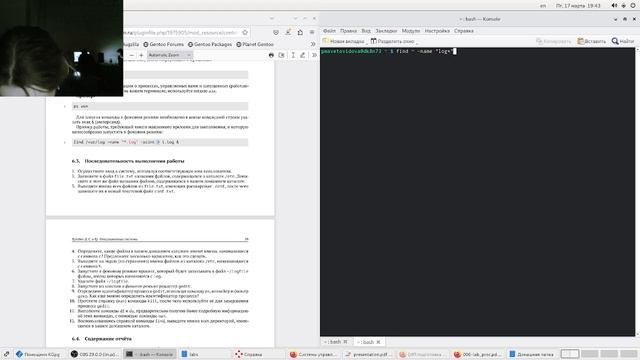This screenshot has height=360, width=640.
Task: Switch to Системы управл... Firefox taskbar entry
Action: [313, 354]
